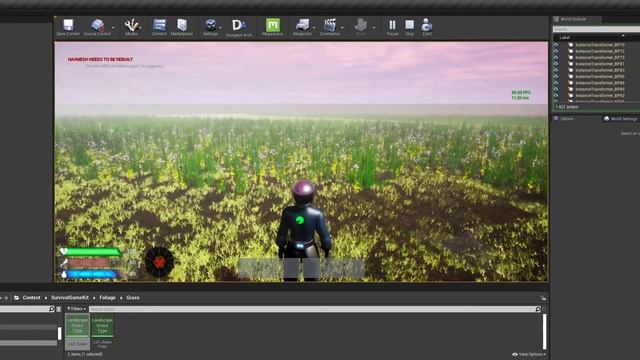Open the Content browser toolbar icon
This screenshot has width=640, height=360.
point(159,24)
